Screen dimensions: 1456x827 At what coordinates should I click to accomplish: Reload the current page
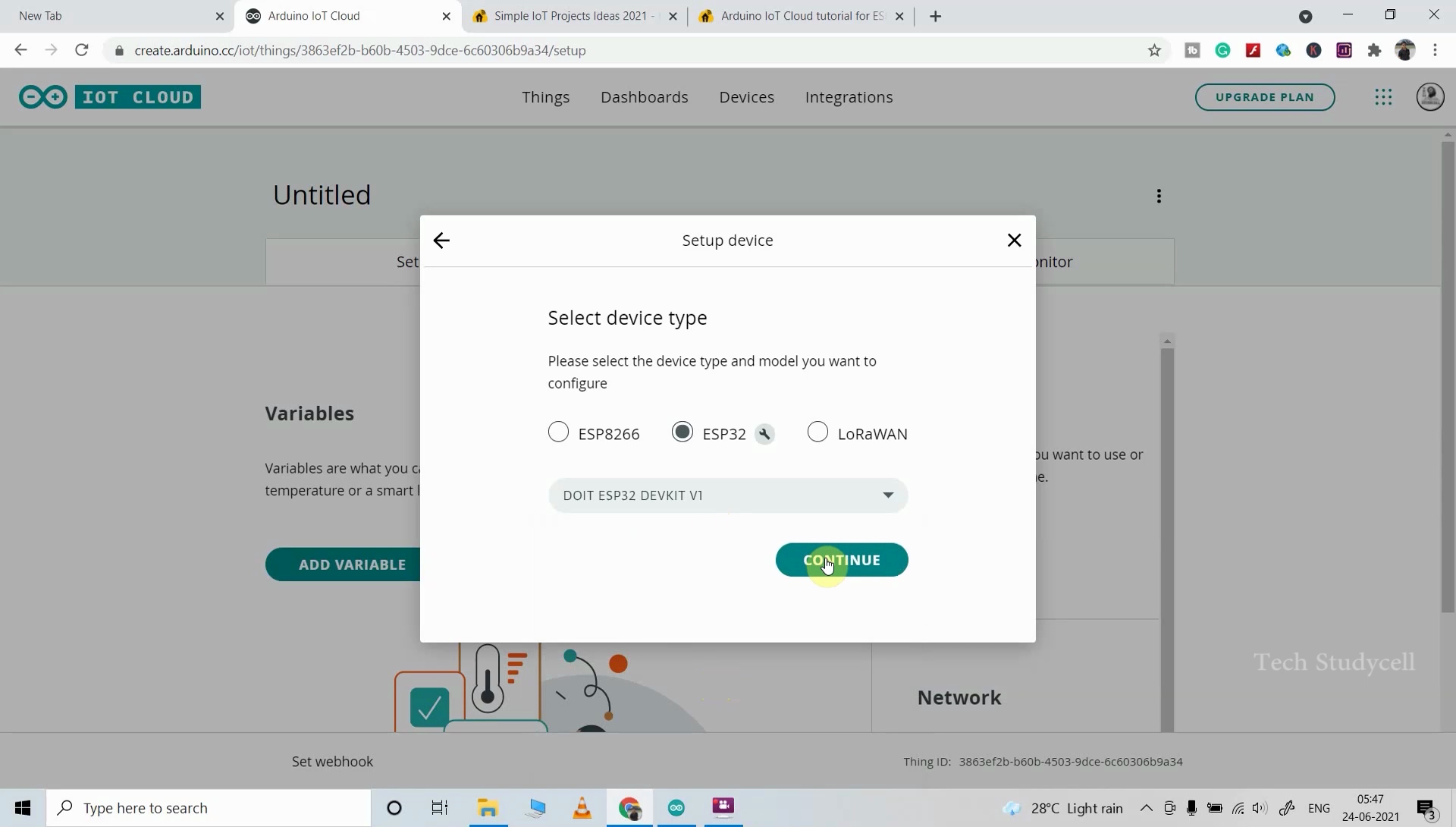point(82,50)
